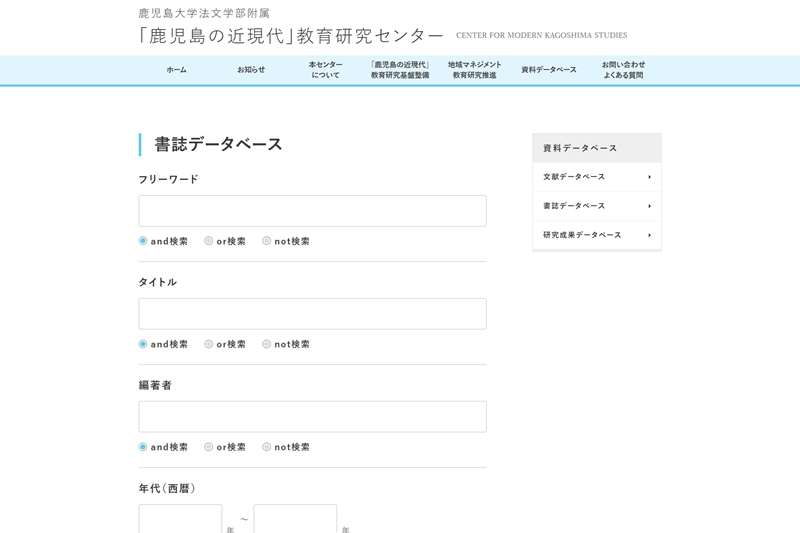Open お問い合わせ よくある質問 page

click(x=623, y=70)
